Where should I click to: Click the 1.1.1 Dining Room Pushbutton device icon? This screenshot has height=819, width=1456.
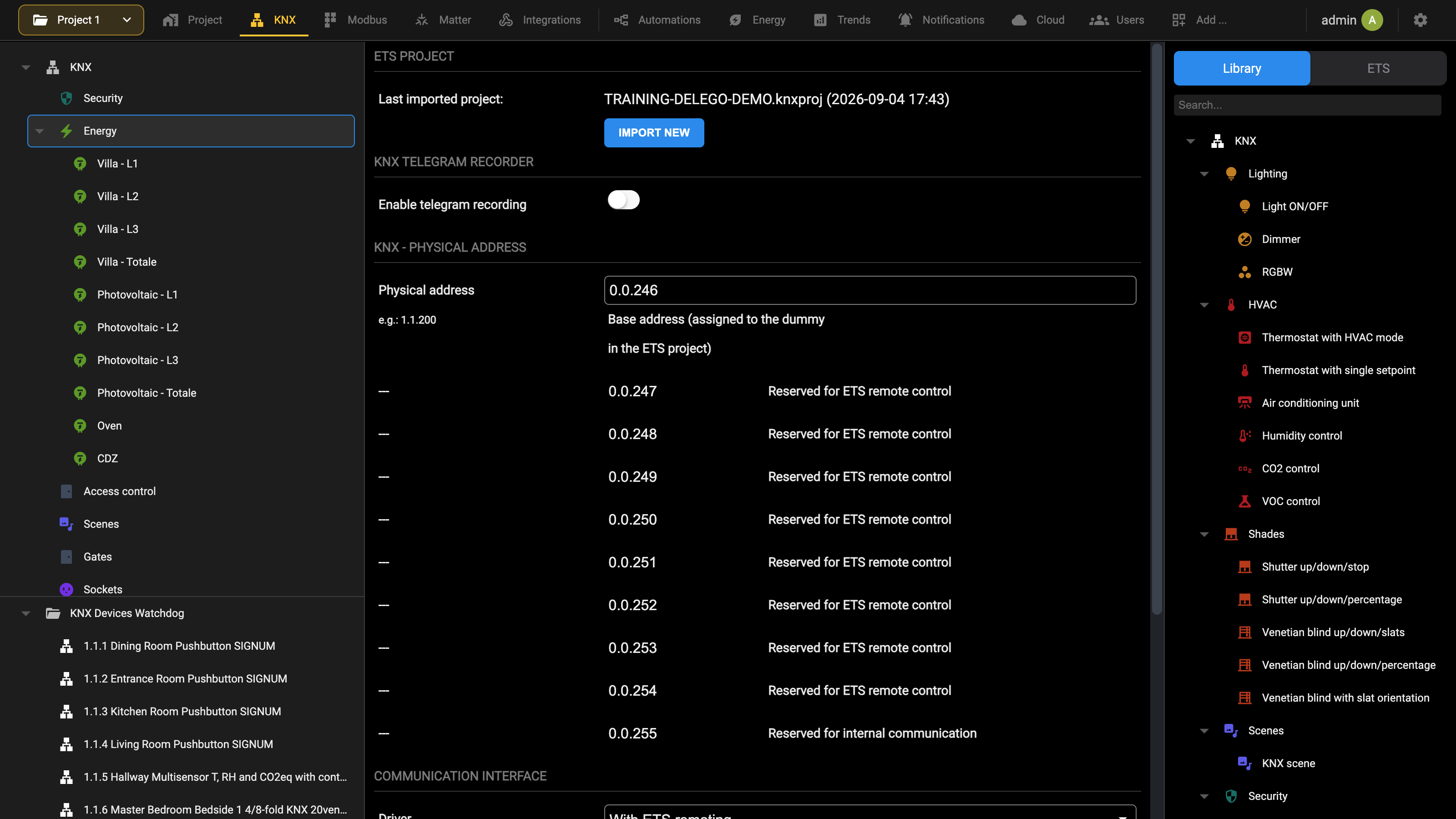66,646
